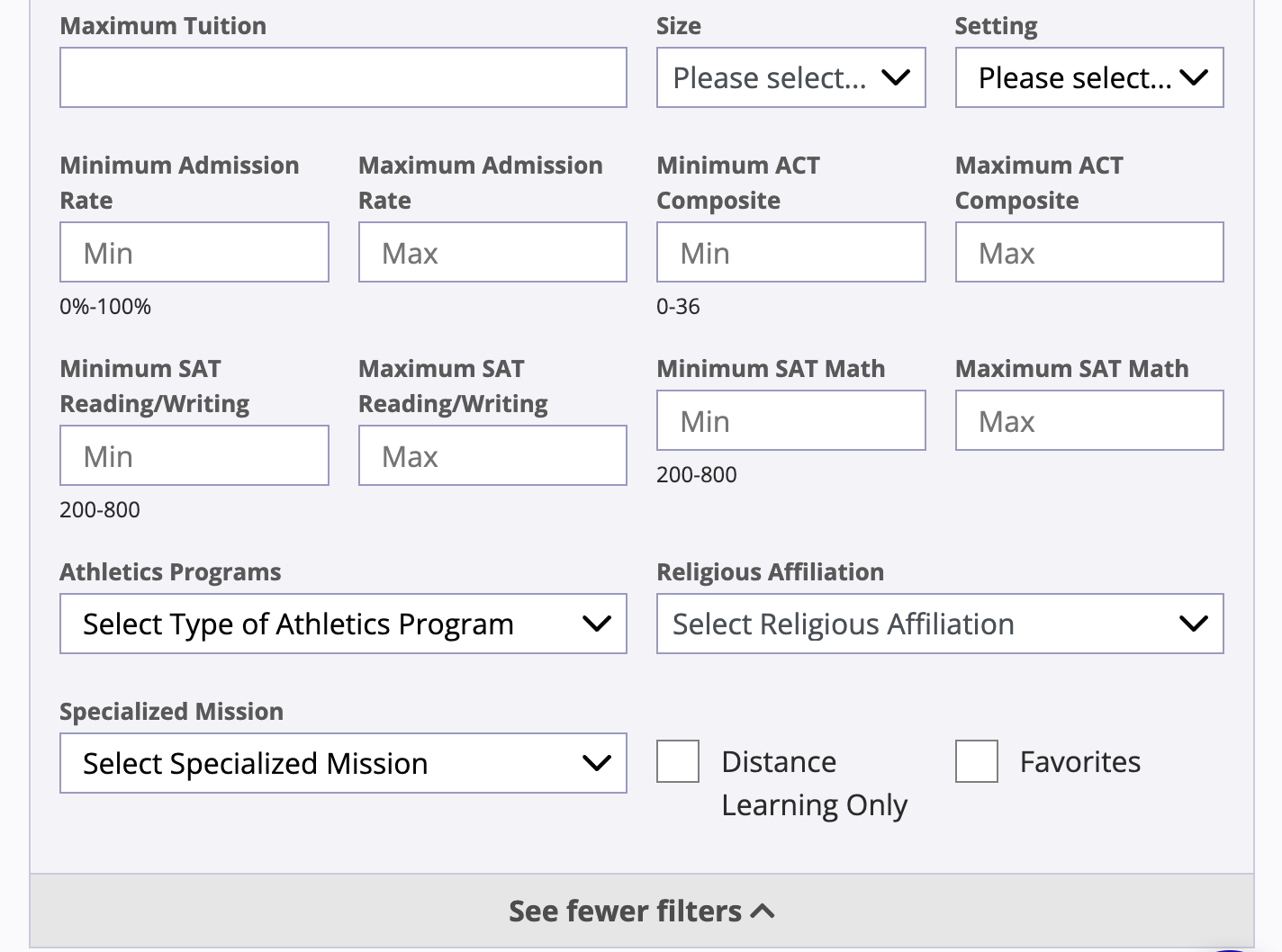1282x952 pixels.
Task: Open the Setting dropdown
Action: point(1089,77)
